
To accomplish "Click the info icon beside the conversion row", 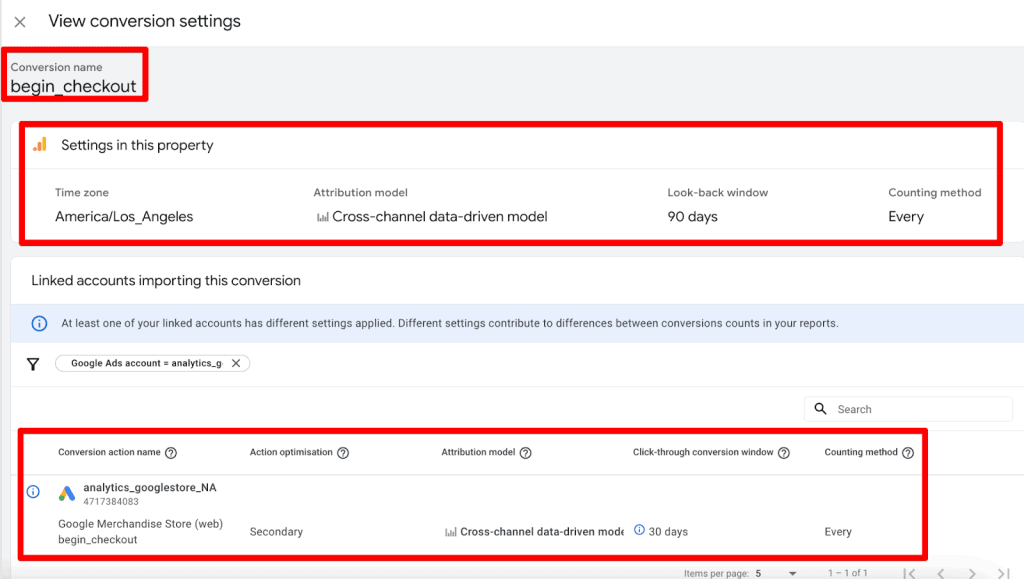I will pos(33,491).
